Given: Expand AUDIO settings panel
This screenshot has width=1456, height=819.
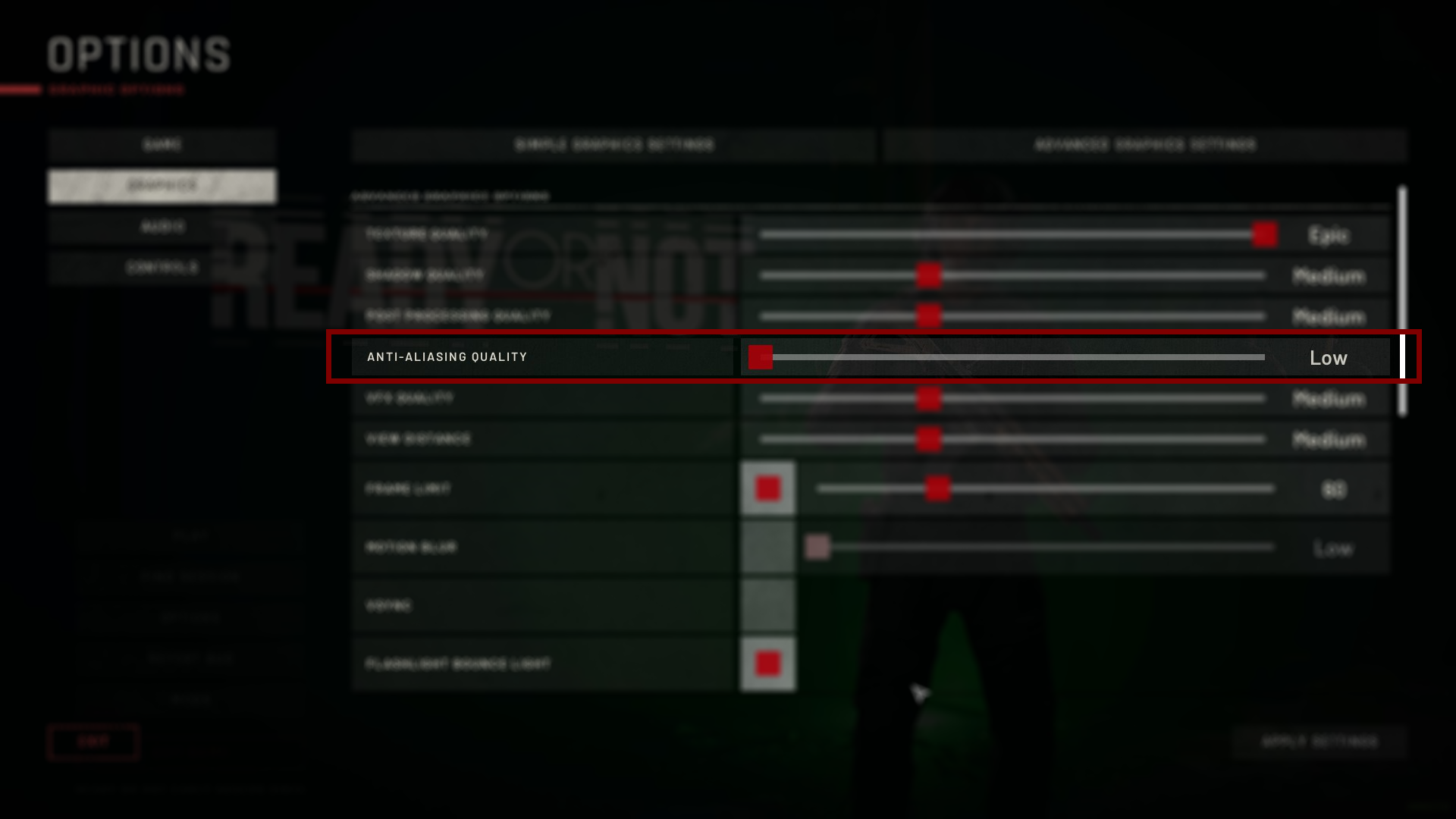Looking at the screenshot, I should (x=162, y=226).
